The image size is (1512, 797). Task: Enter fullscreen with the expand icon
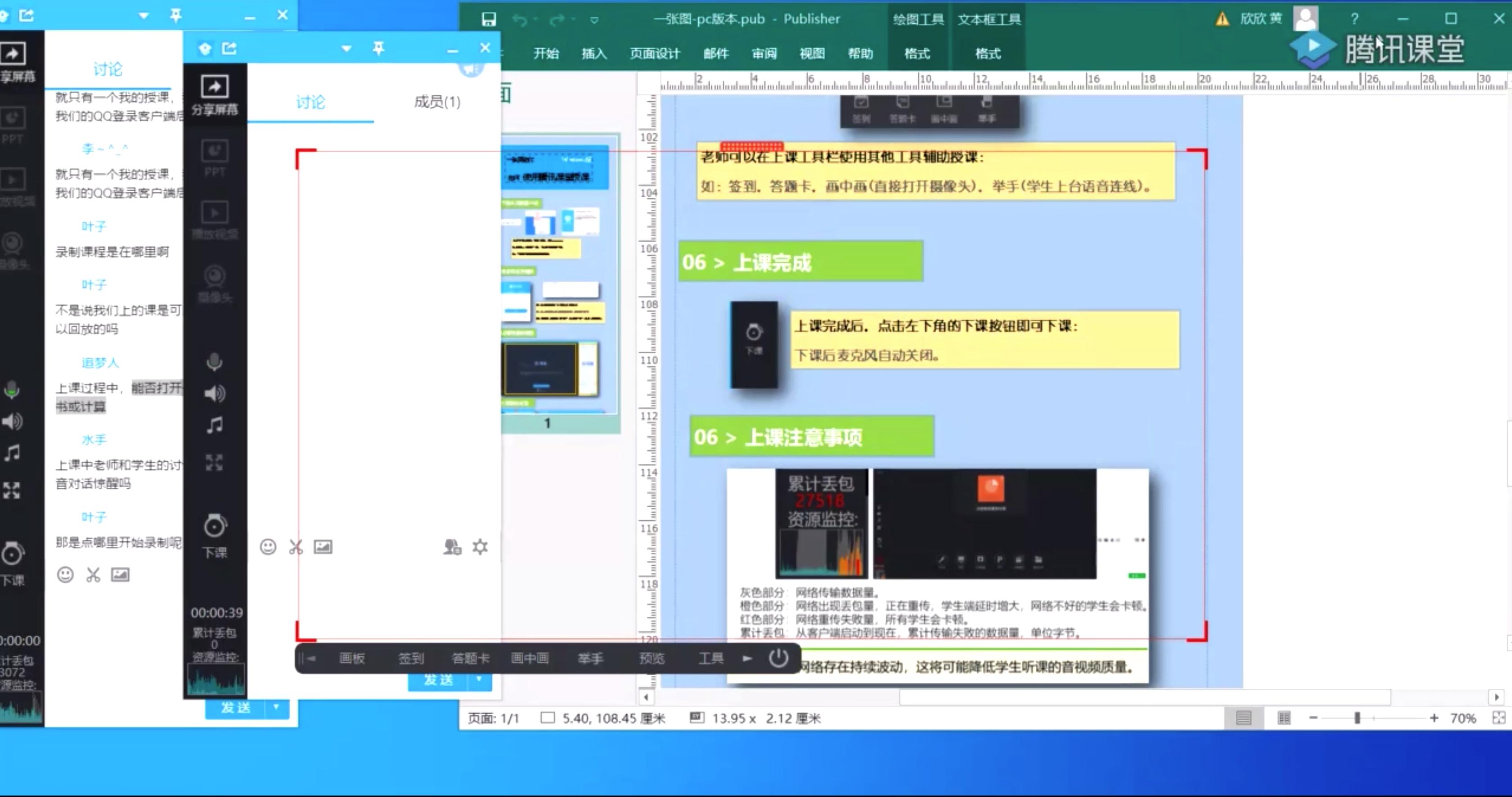214,463
